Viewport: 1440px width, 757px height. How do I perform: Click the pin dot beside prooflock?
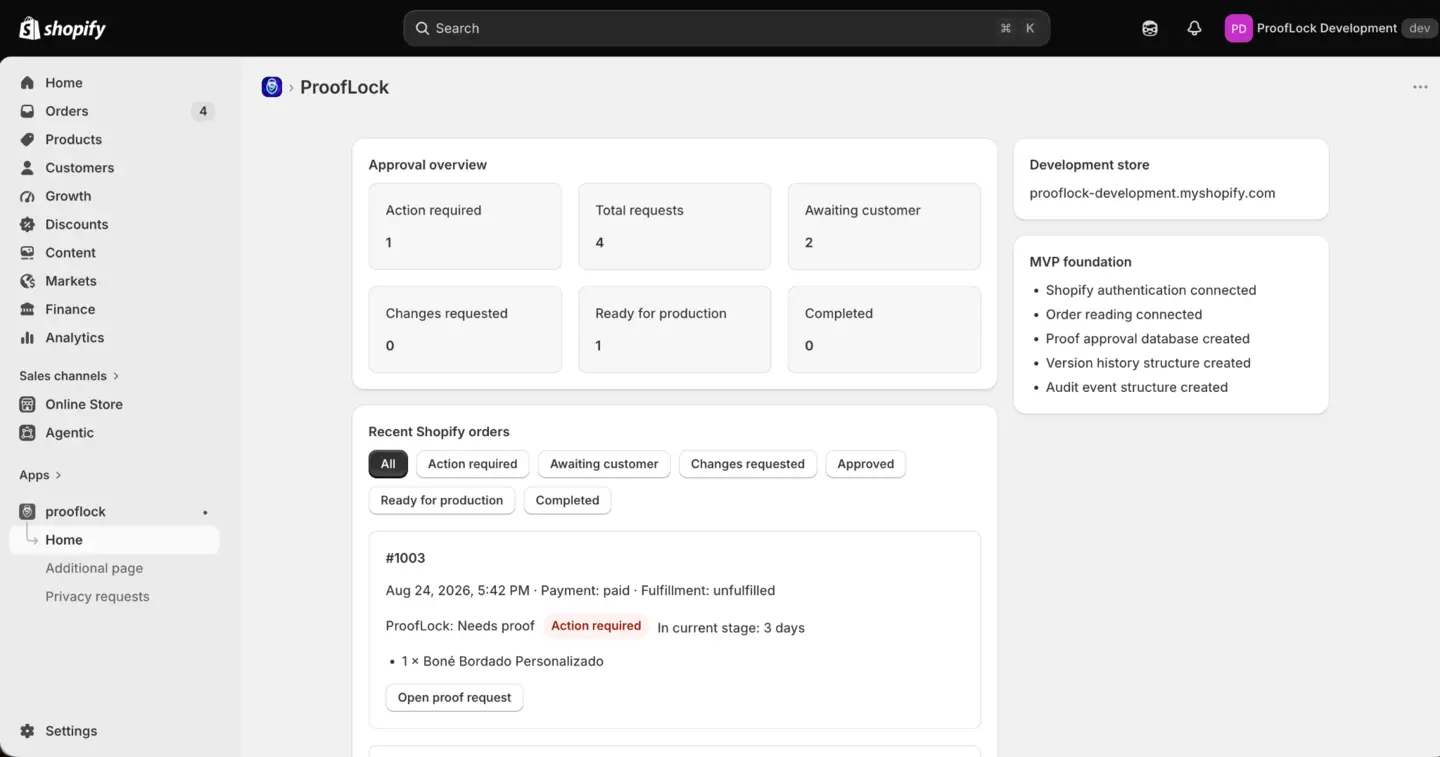(205, 512)
